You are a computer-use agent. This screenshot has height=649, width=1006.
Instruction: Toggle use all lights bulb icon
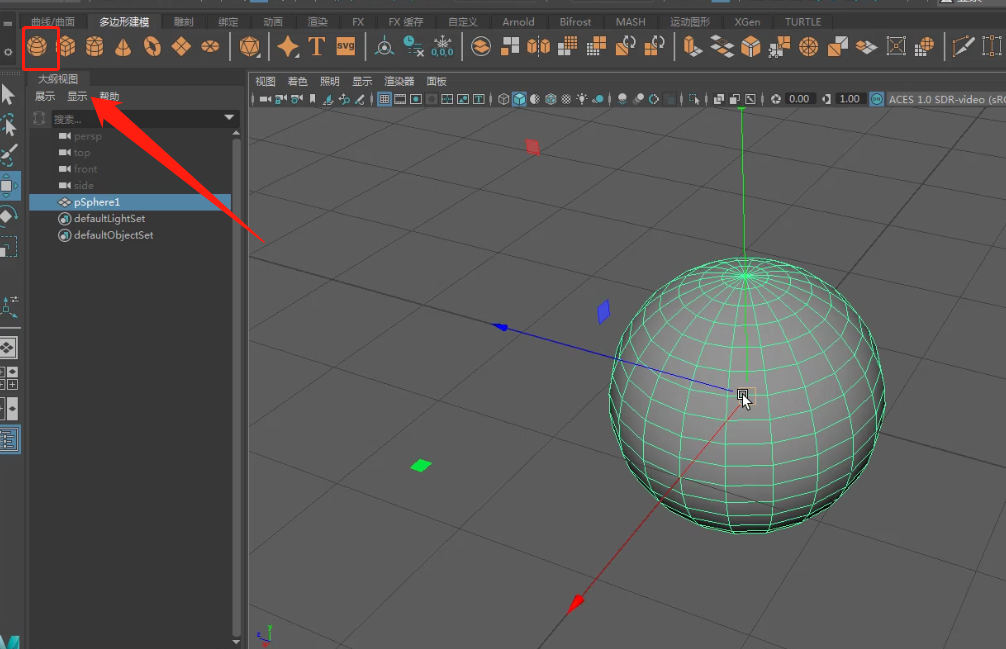(x=581, y=99)
